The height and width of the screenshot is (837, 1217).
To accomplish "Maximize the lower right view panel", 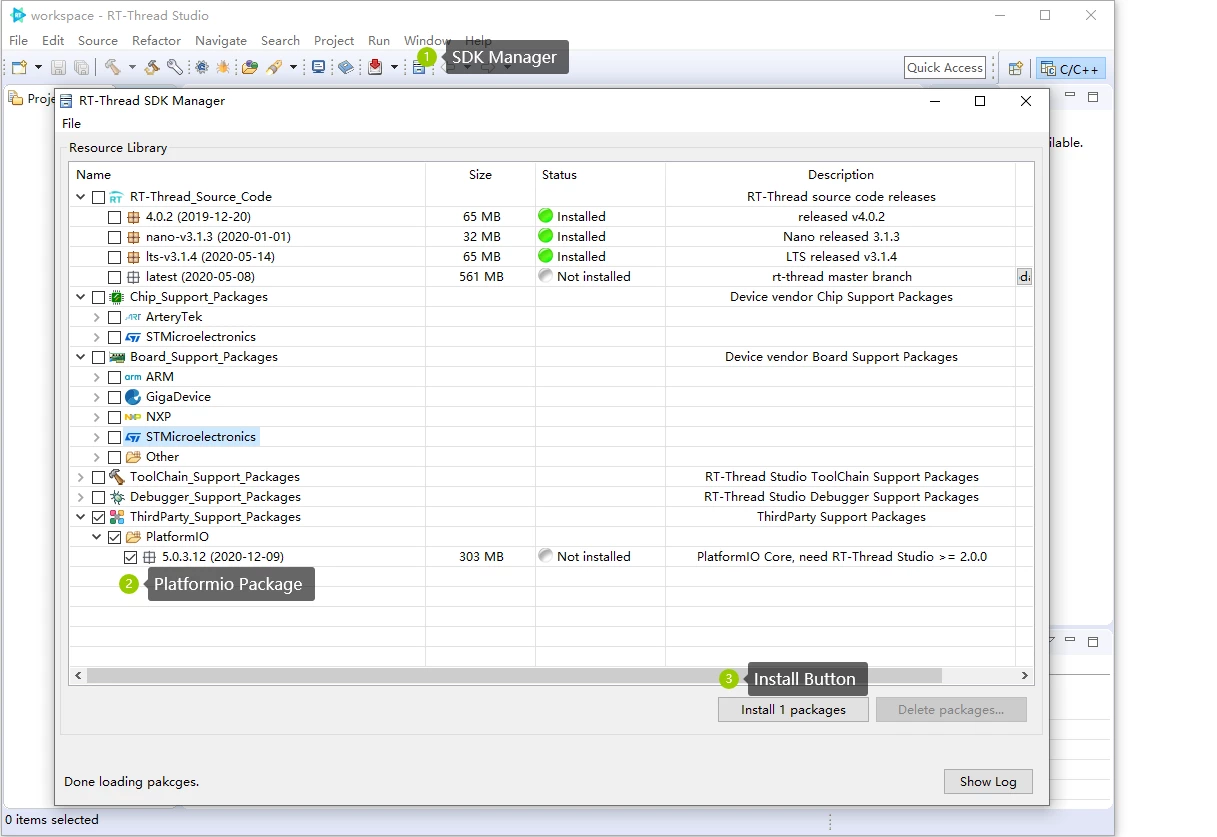I will point(1093,641).
